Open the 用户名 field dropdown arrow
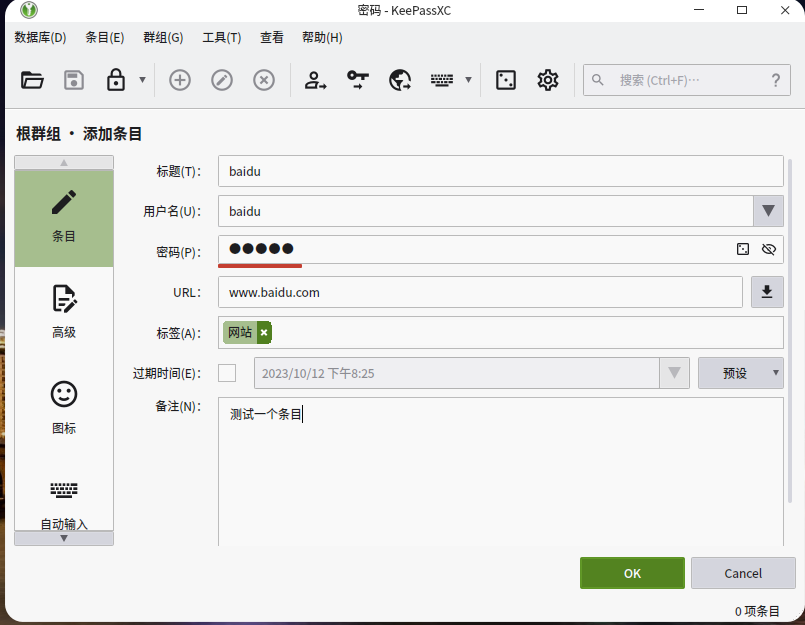Image resolution: width=805 pixels, height=625 pixels. point(769,211)
